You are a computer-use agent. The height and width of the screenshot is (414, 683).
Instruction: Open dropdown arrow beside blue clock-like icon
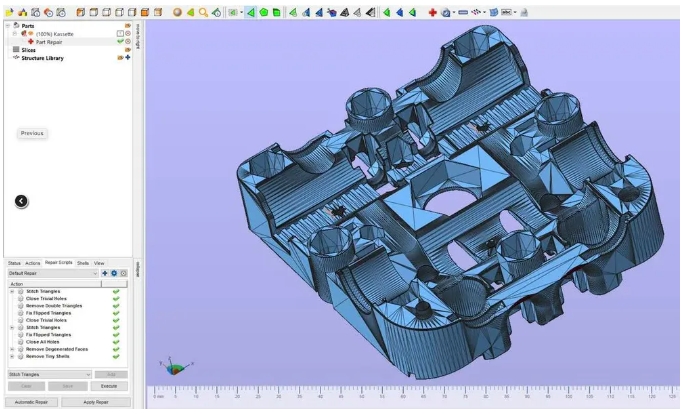454,12
